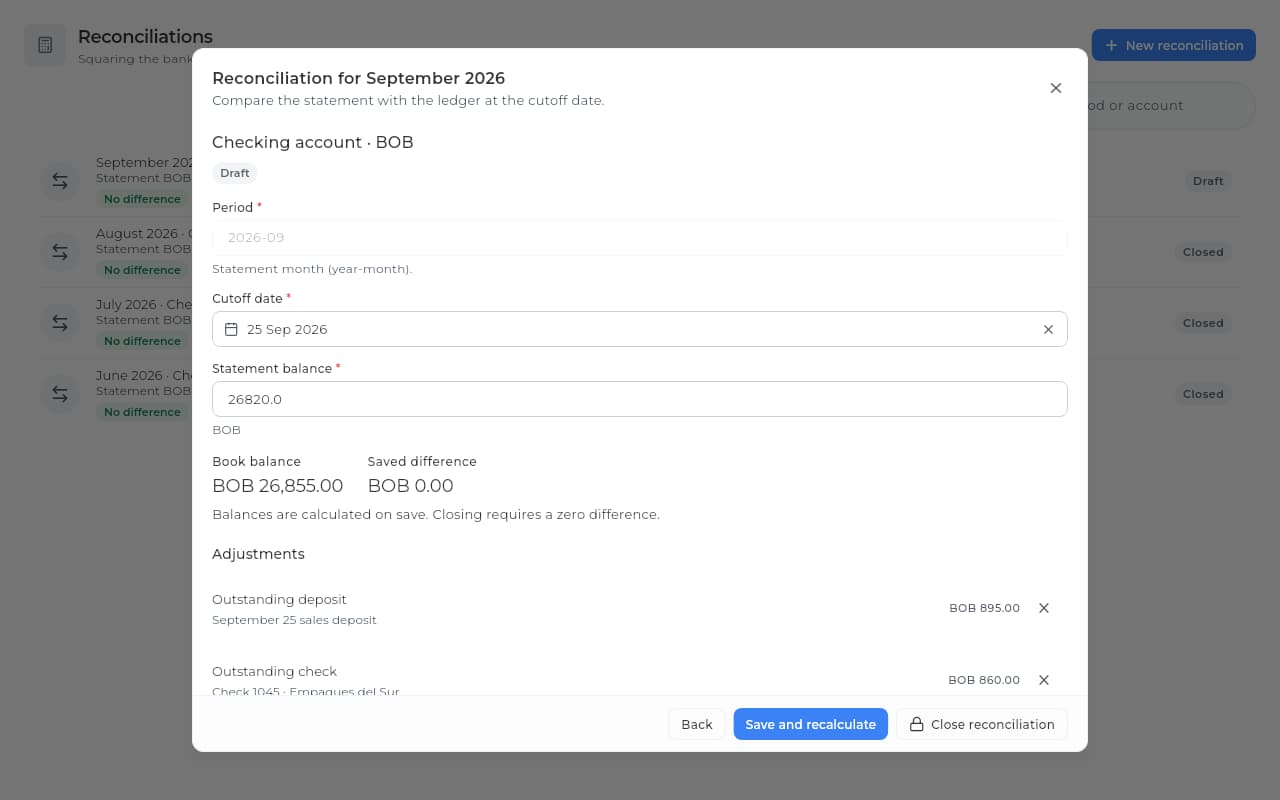The width and height of the screenshot is (1280, 800).
Task: Click the Back button
Action: pyautogui.click(x=697, y=724)
